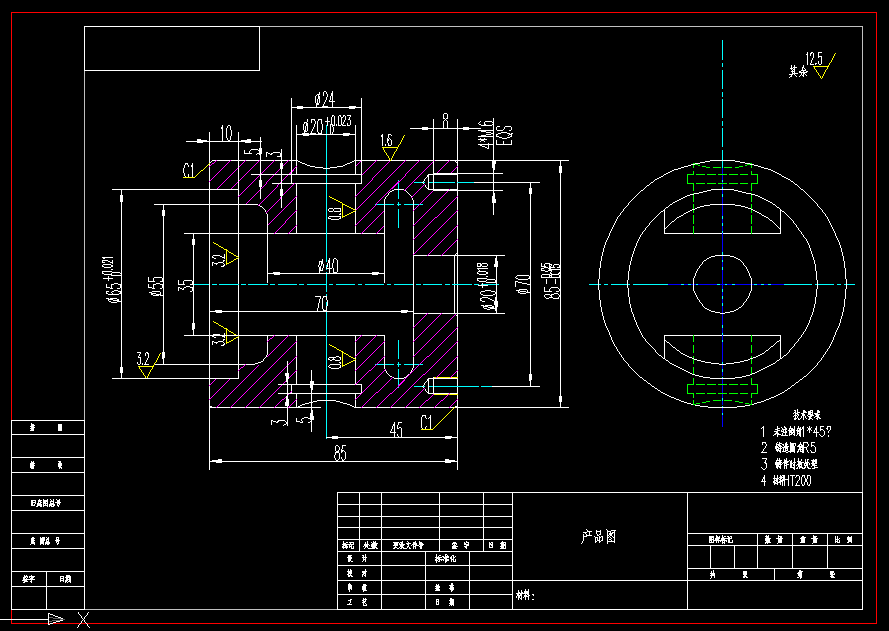Click the 标准化 cell in title block
Image resolution: width=889 pixels, height=631 pixels.
tap(445, 558)
